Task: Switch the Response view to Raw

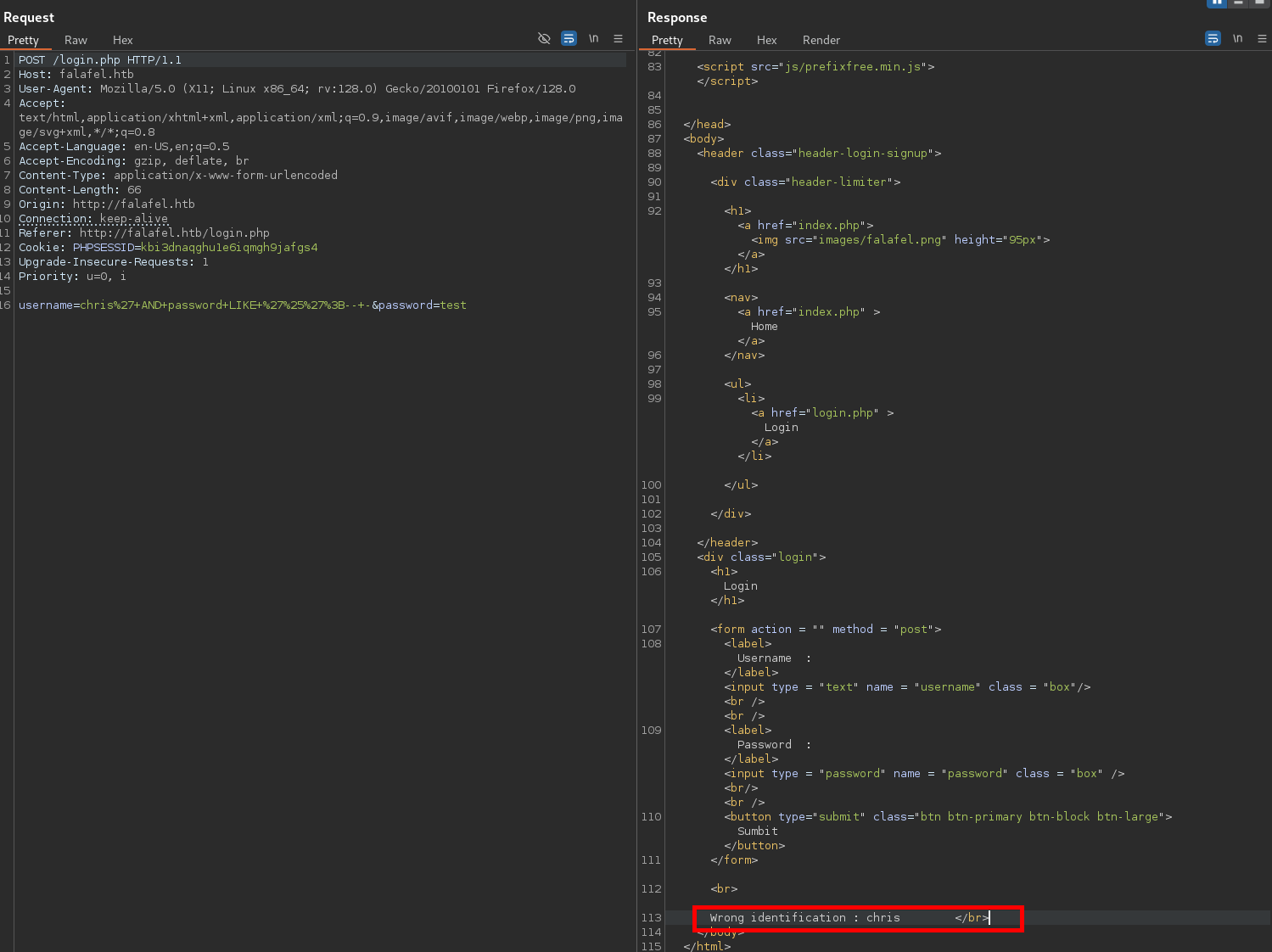Action: 720,40
